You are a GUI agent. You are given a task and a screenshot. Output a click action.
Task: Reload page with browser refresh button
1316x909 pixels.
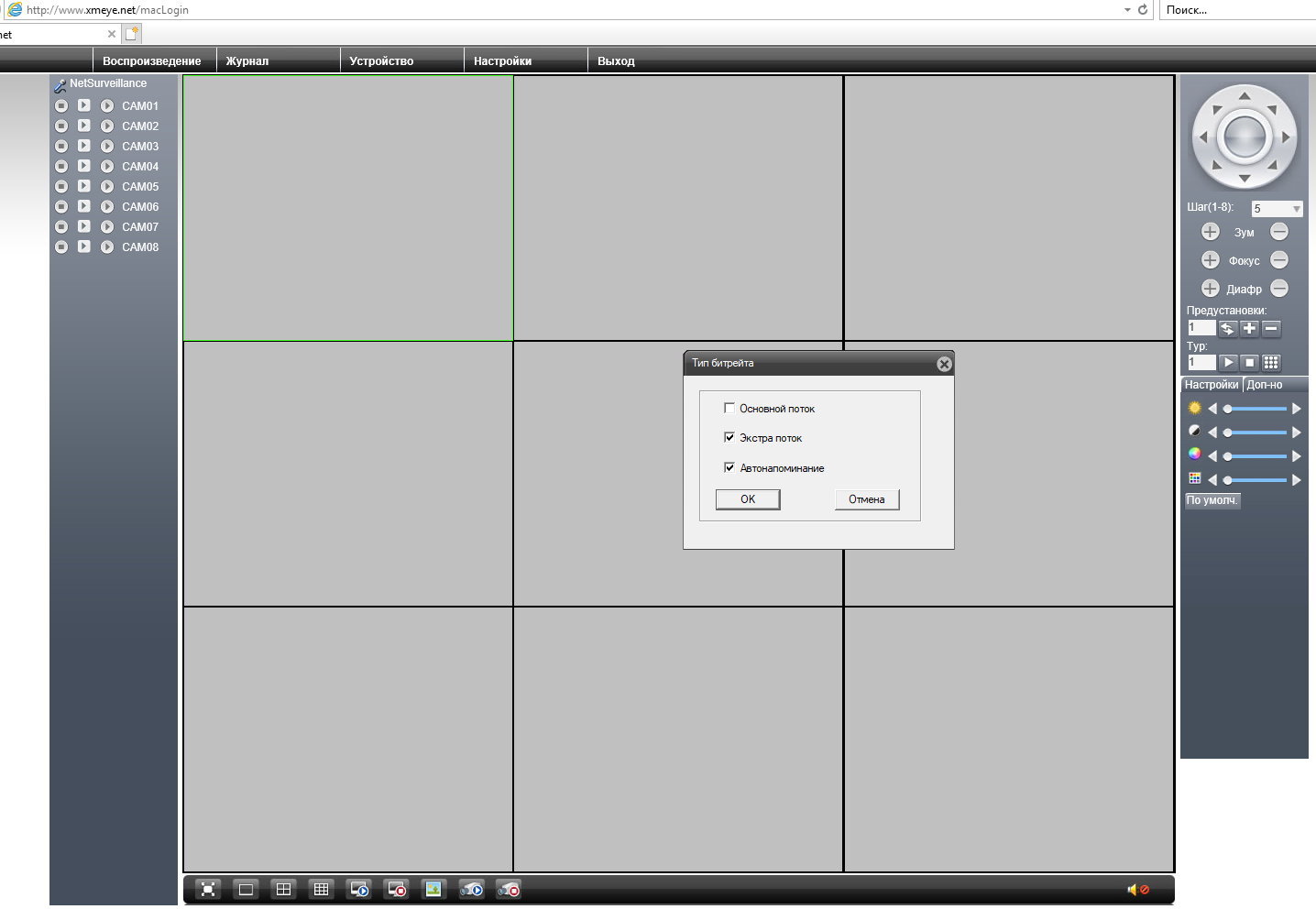point(1143,10)
